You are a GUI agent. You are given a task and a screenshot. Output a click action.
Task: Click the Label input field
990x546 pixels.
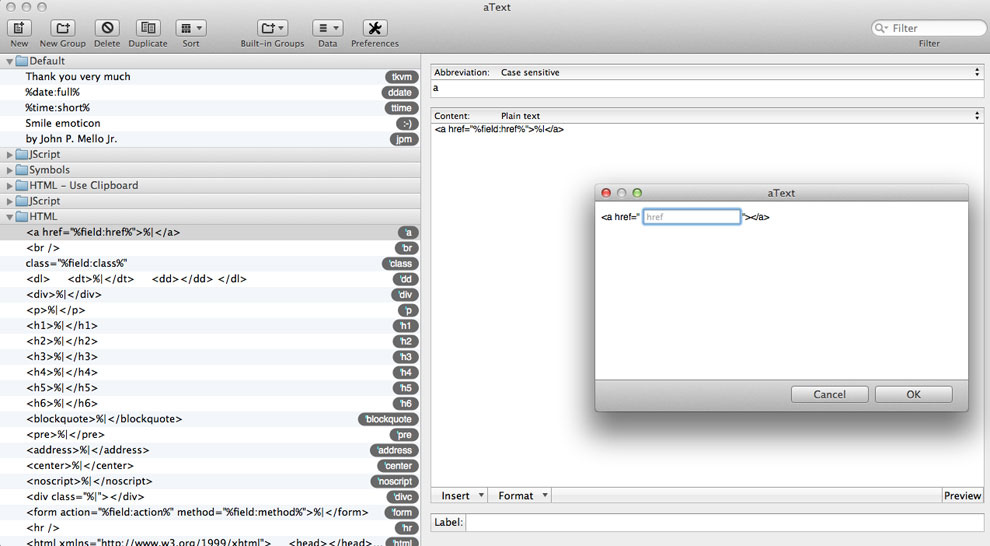725,522
